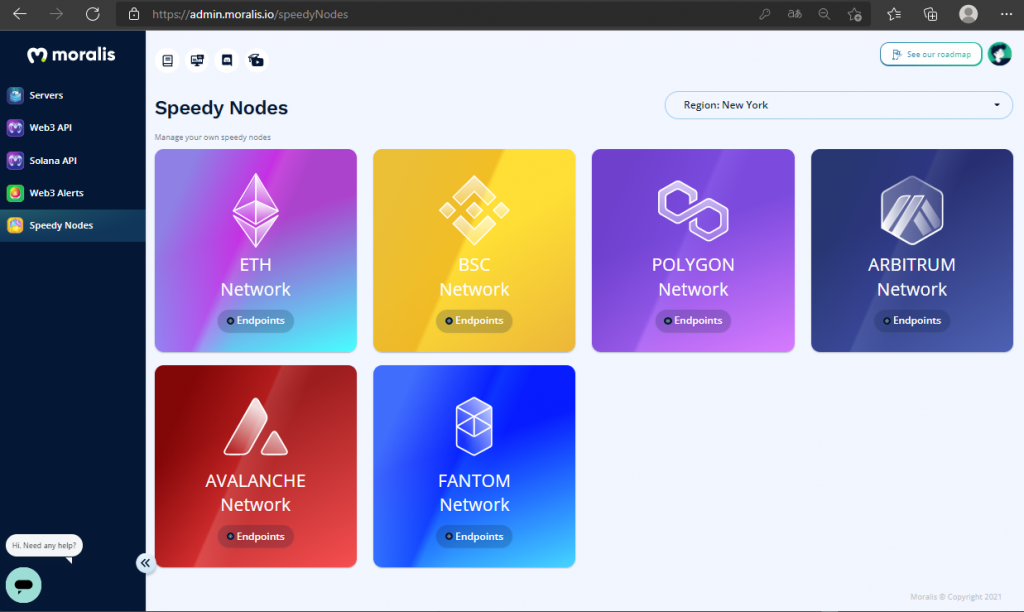
Task: Open the forum chat bubble icon
Action: [227, 60]
